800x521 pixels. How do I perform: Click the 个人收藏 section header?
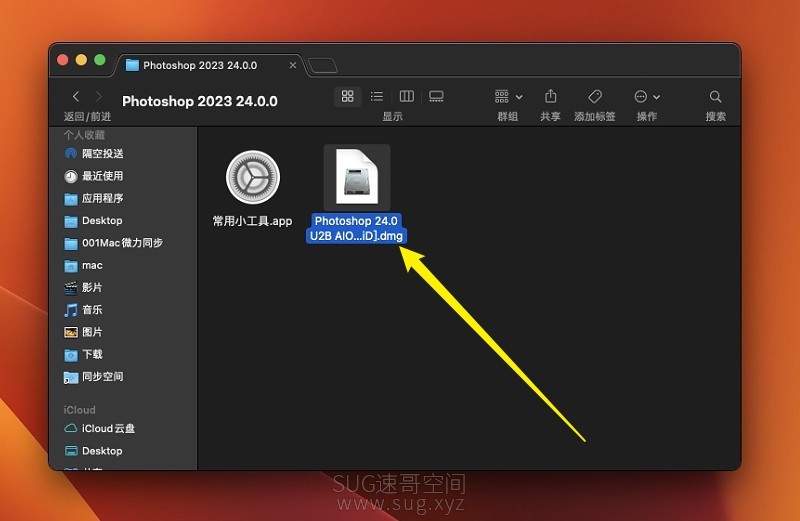pos(84,135)
